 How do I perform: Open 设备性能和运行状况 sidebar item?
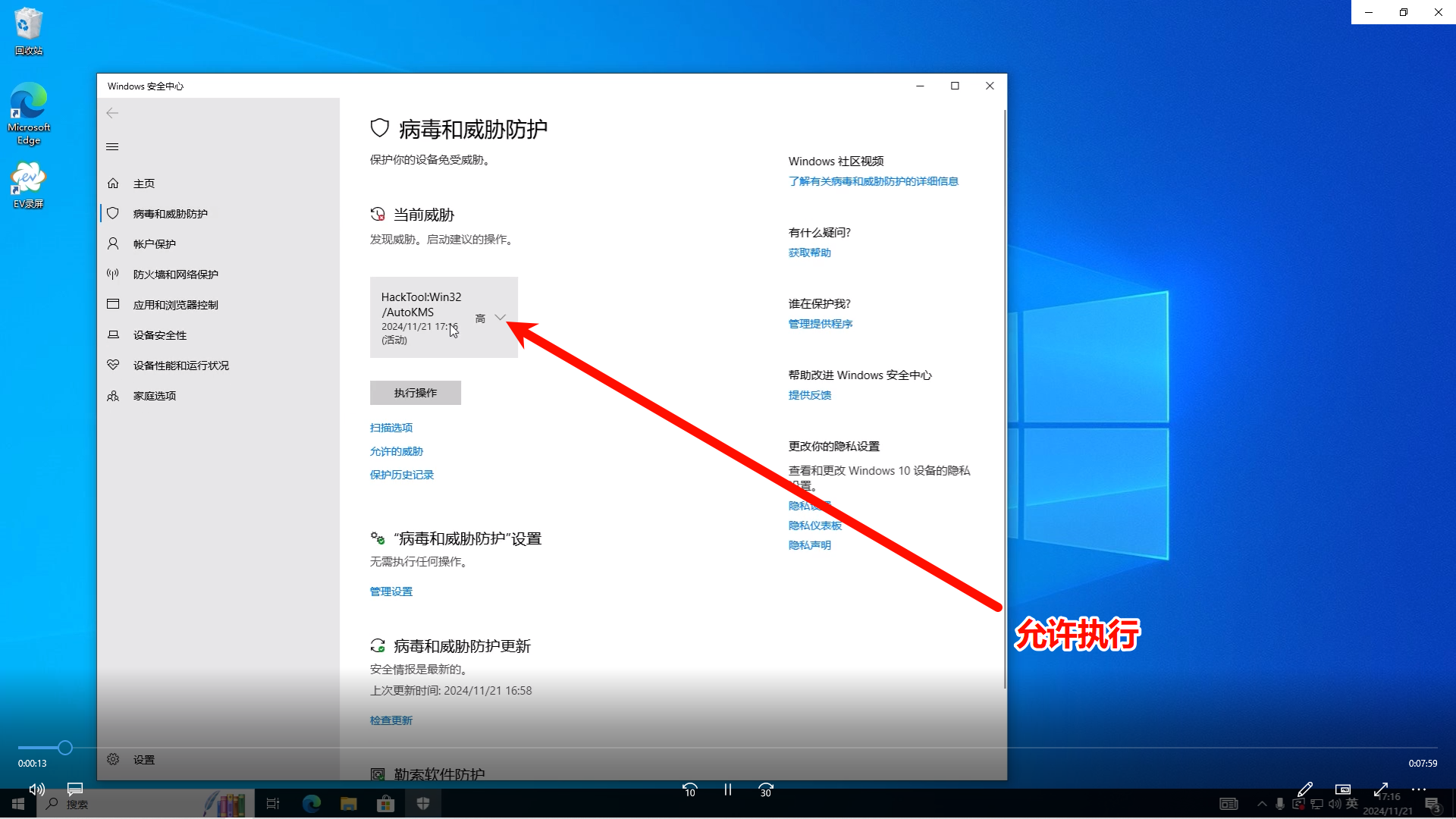coord(218,366)
